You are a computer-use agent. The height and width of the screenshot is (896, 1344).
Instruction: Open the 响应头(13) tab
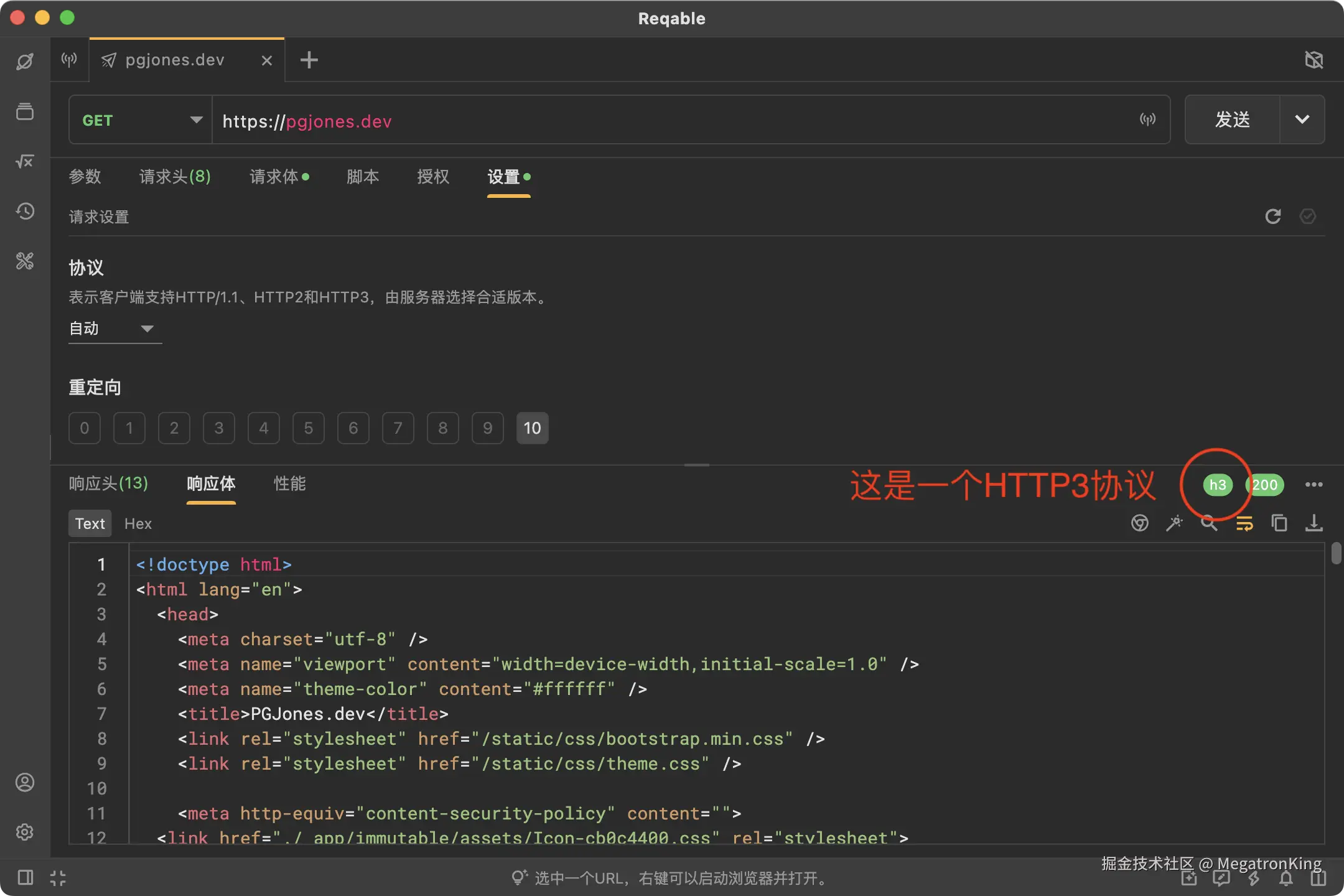tap(108, 483)
